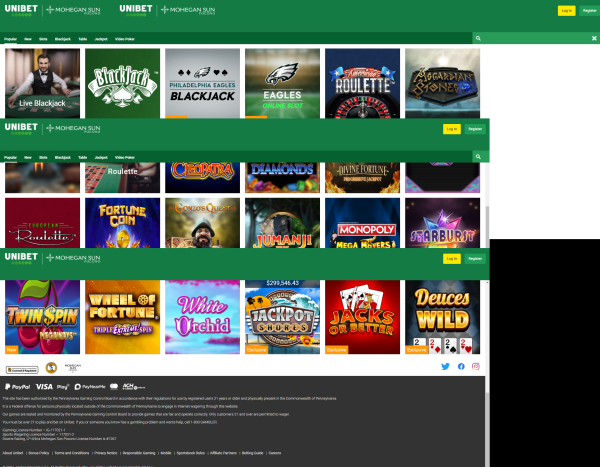
Task: Select the New tab in the topmost navigation
Action: pyautogui.click(x=28, y=39)
